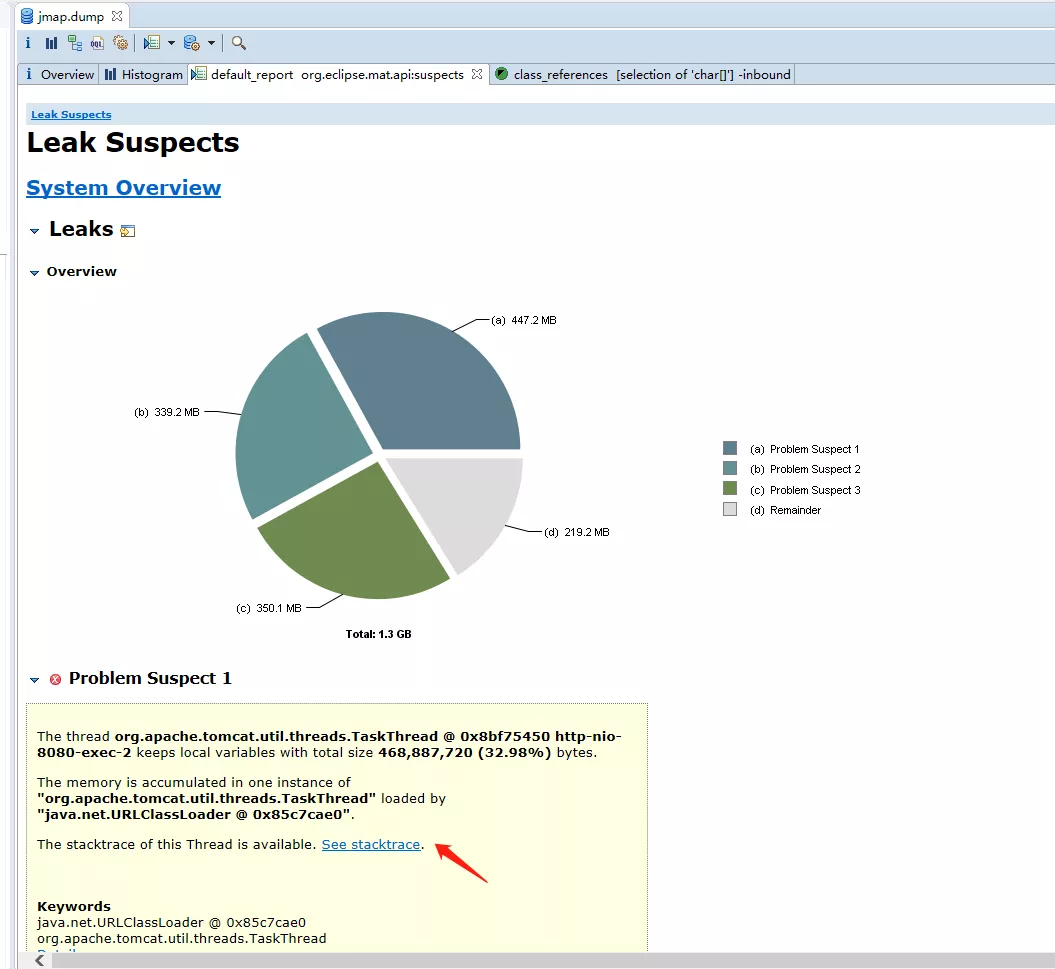This screenshot has width=1055, height=969.
Task: Close the default_report suspects tab
Action: click(477, 74)
